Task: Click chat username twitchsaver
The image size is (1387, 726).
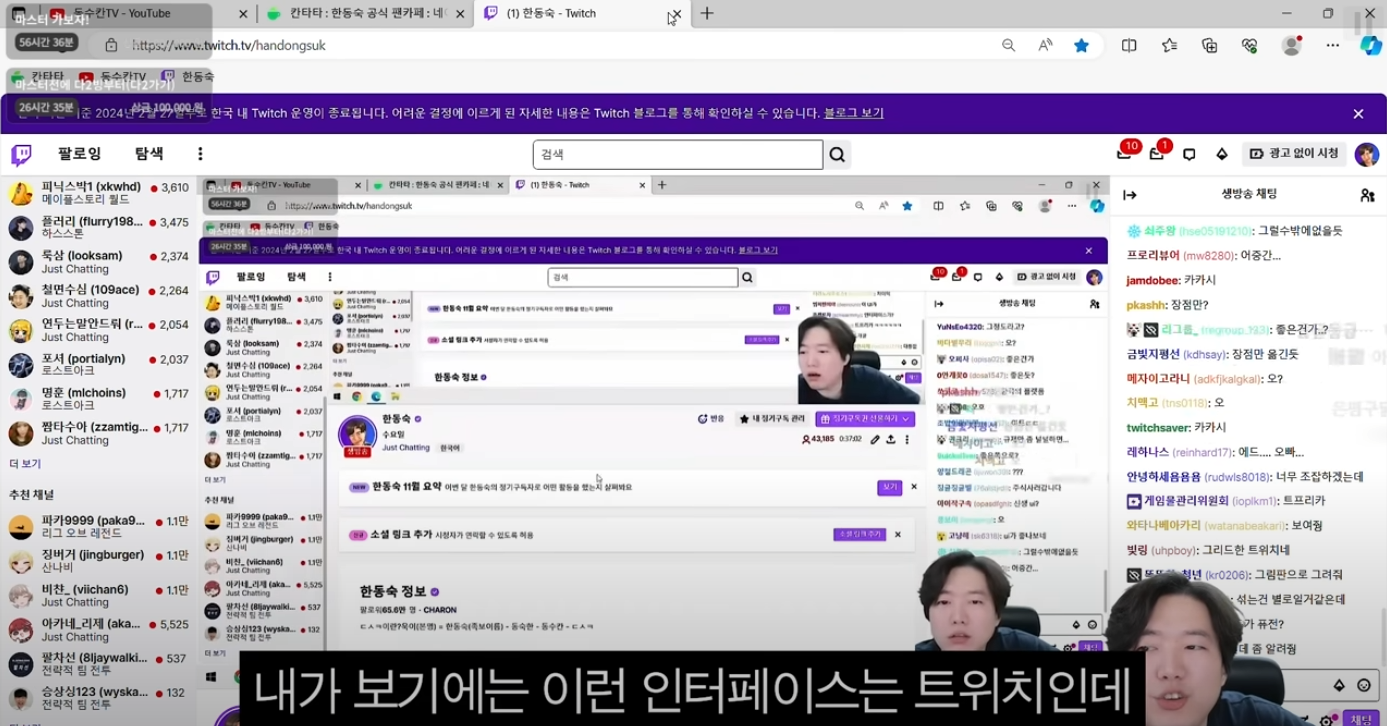Action: tap(1157, 428)
